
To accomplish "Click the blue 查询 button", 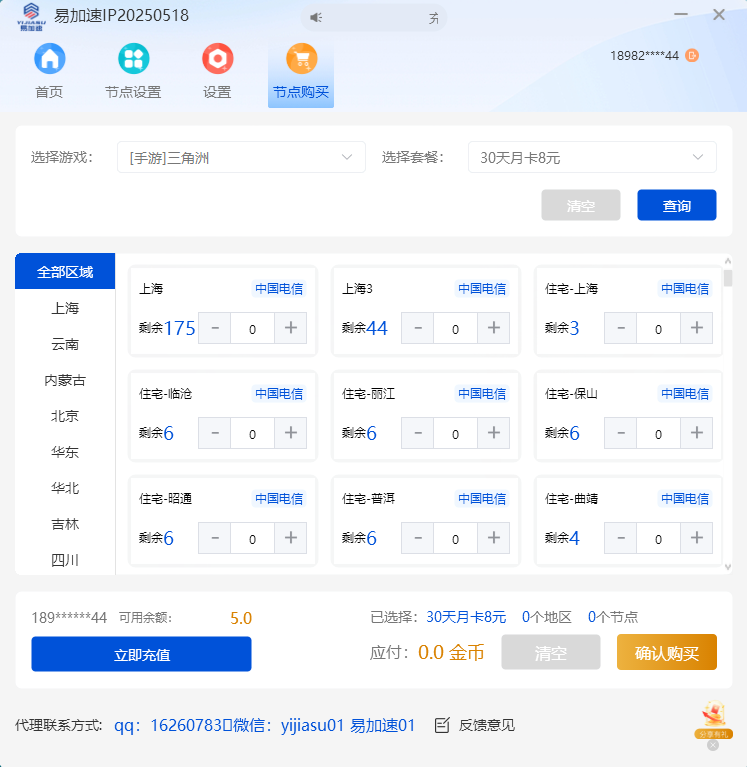I will [677, 205].
